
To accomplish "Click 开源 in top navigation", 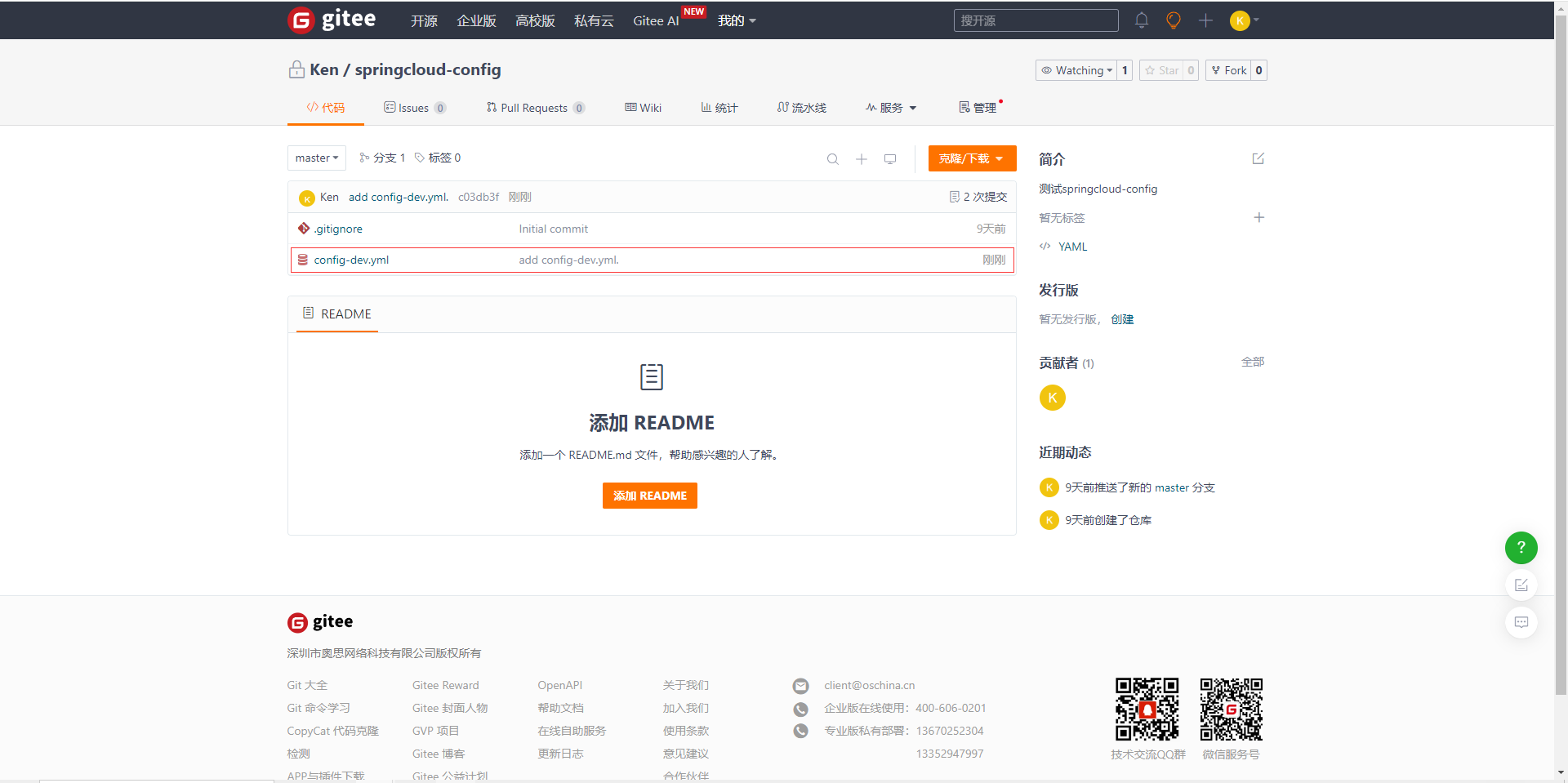I will pyautogui.click(x=424, y=20).
